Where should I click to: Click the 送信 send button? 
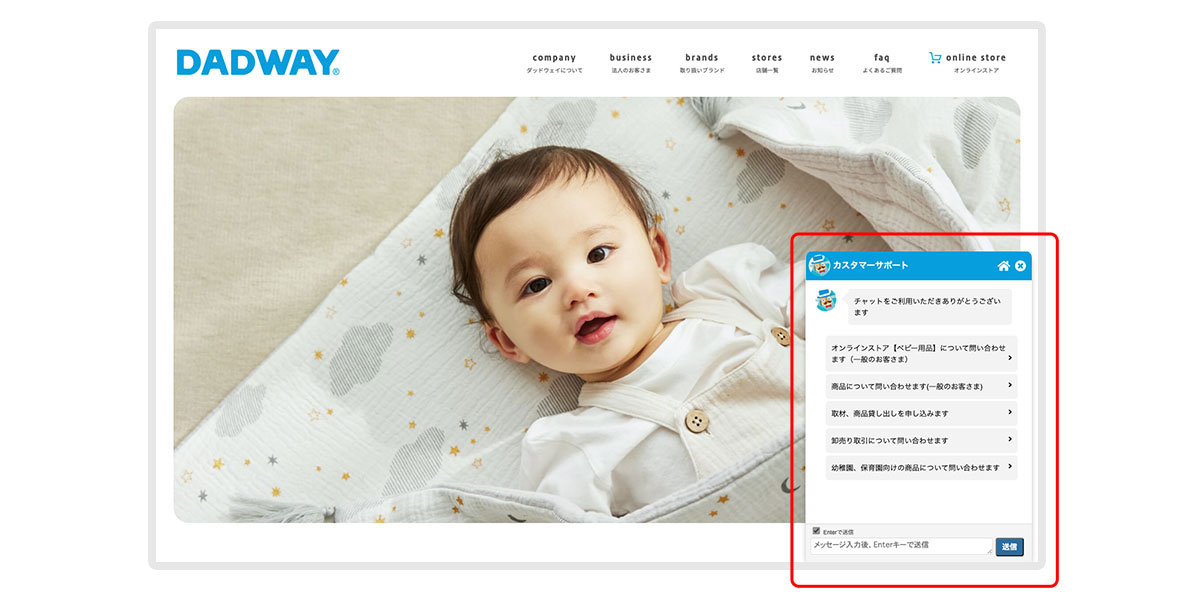click(x=1009, y=547)
